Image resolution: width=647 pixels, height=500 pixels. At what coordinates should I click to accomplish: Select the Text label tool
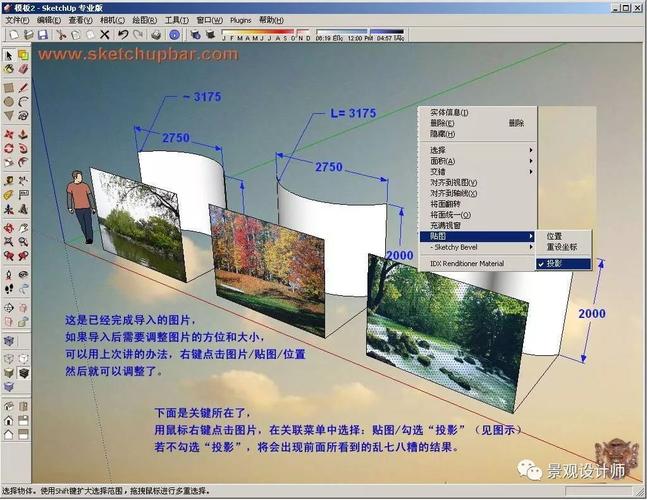(x=23, y=195)
